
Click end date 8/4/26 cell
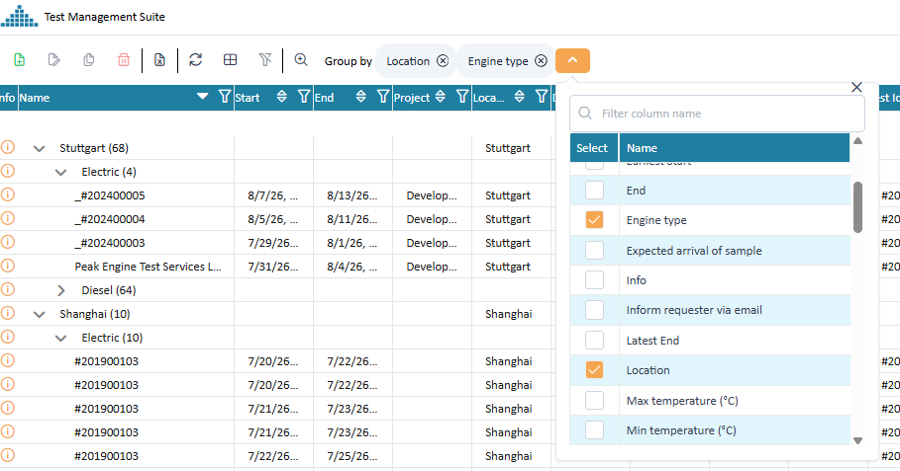pos(352,266)
